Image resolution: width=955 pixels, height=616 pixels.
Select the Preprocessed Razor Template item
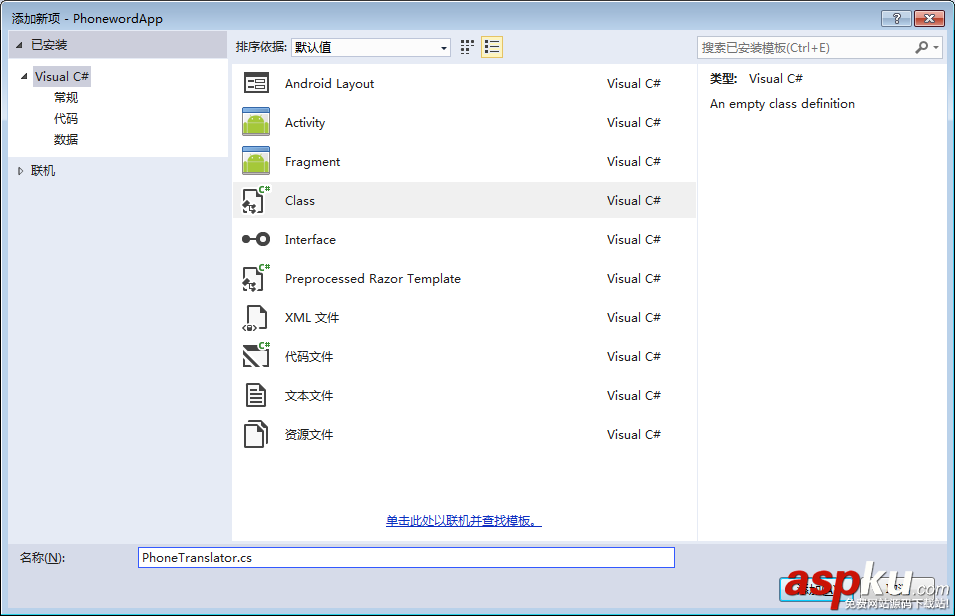[x=373, y=278]
